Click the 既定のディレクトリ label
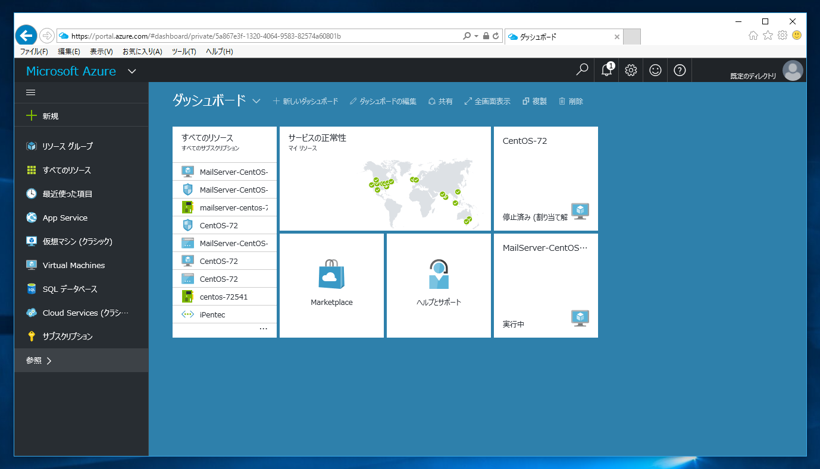Screen dimensions: 820x469 coord(753,76)
